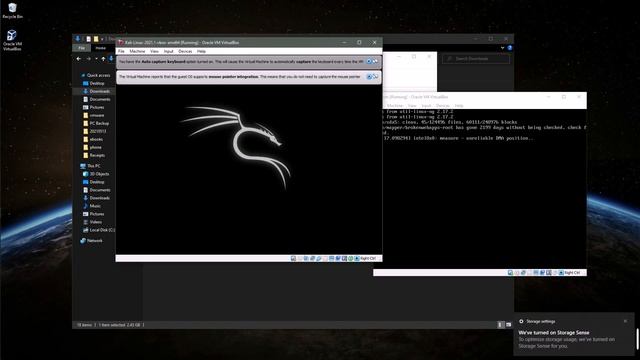The image size is (640, 360).
Task: Open recent locations dropdown in File Explorer
Action: coord(96,59)
